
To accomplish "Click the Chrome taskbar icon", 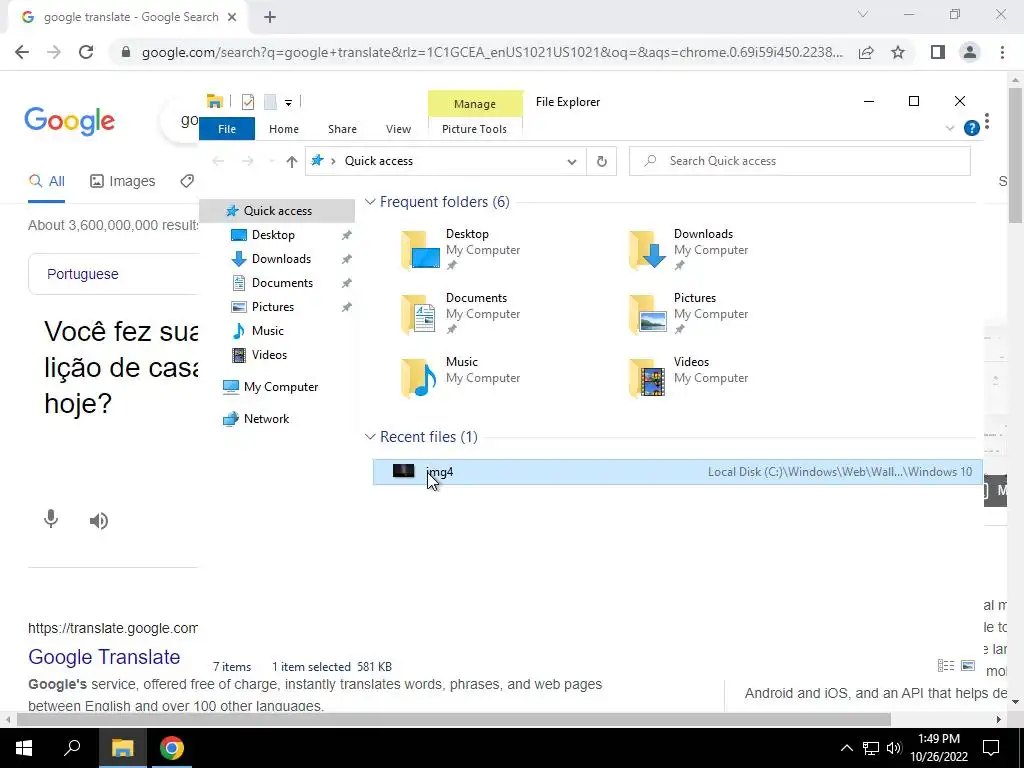I will (171, 748).
